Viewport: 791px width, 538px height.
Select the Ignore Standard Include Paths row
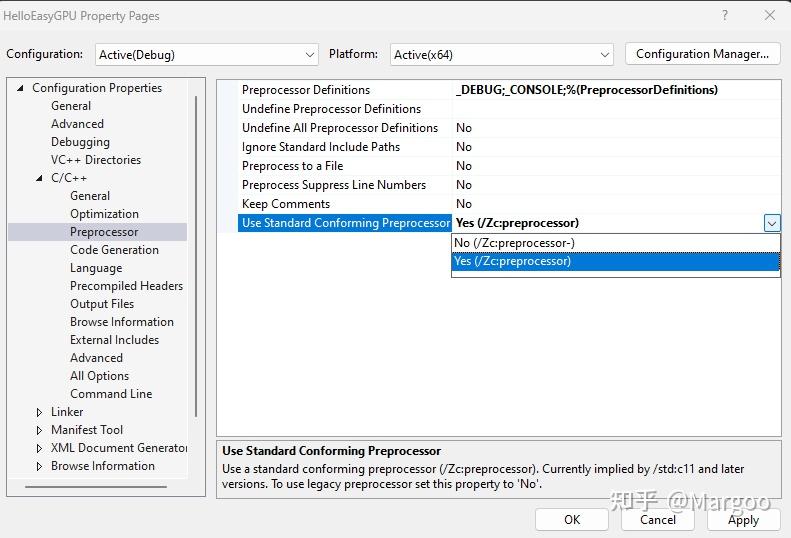[x=510, y=147]
